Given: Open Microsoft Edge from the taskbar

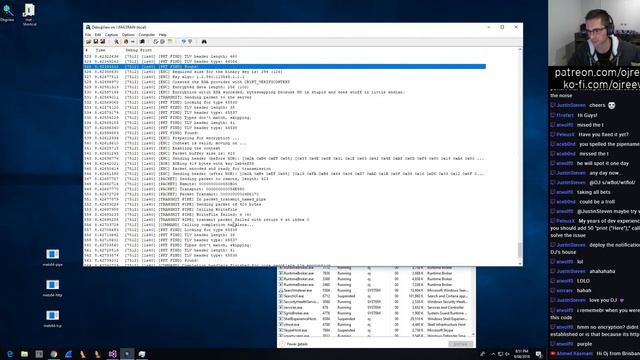Looking at the screenshot, I should click(x=10, y=354).
